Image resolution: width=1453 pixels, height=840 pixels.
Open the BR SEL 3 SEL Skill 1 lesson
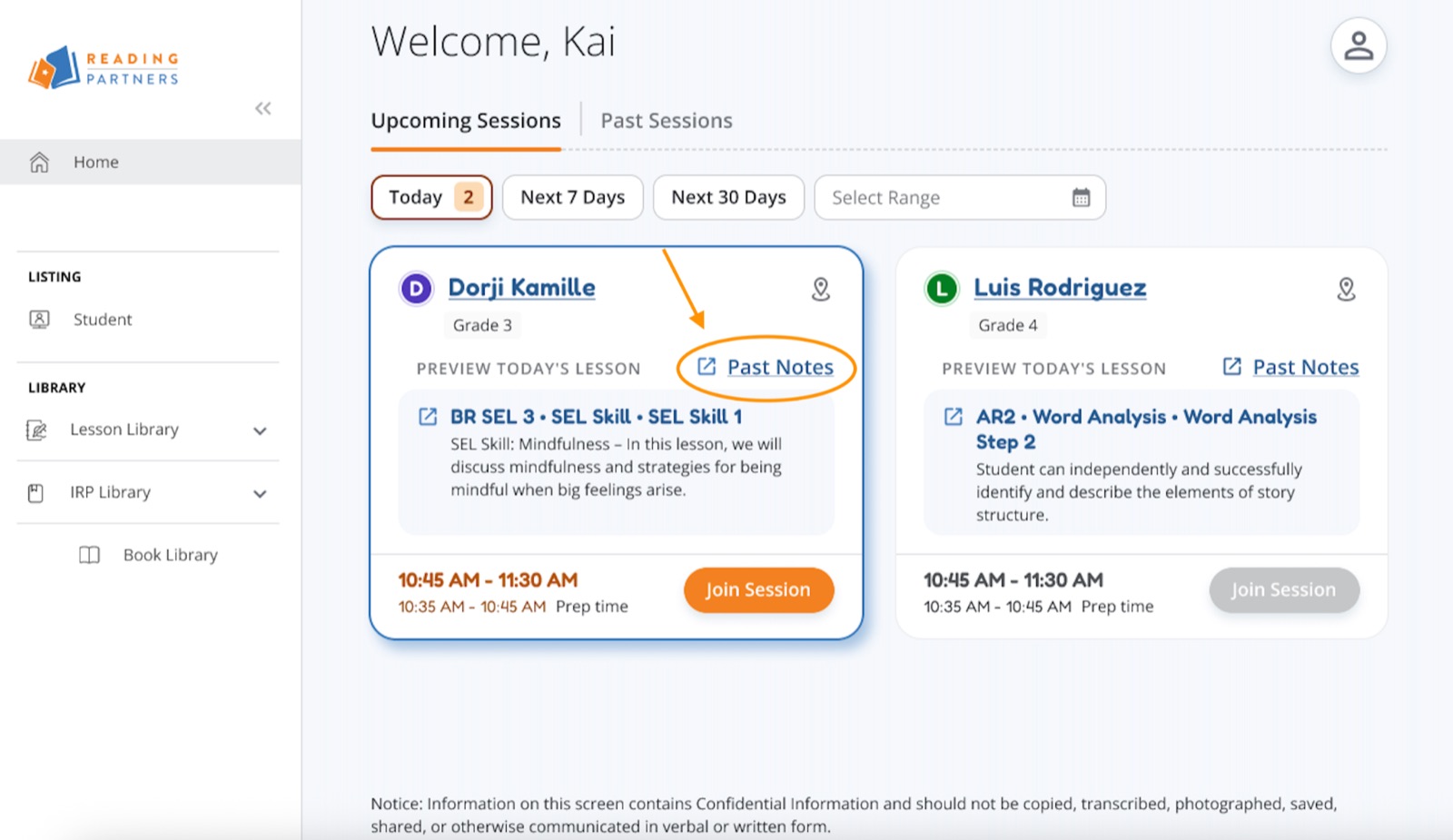(x=596, y=417)
